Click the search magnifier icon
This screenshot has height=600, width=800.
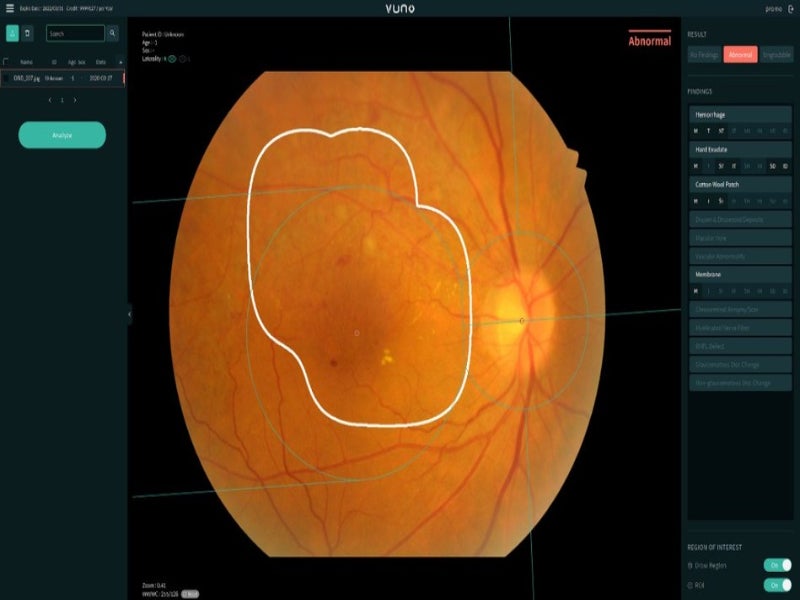[112, 33]
